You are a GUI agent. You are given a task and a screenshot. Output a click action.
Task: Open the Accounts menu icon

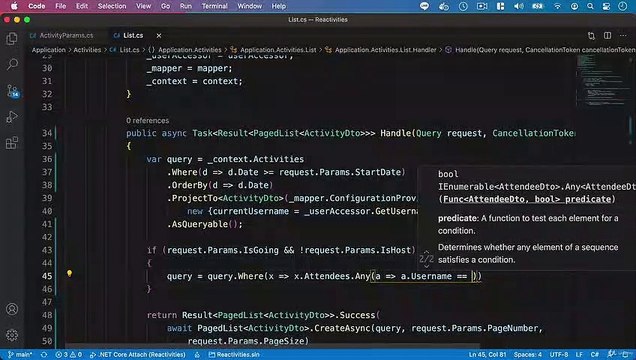point(12,309)
